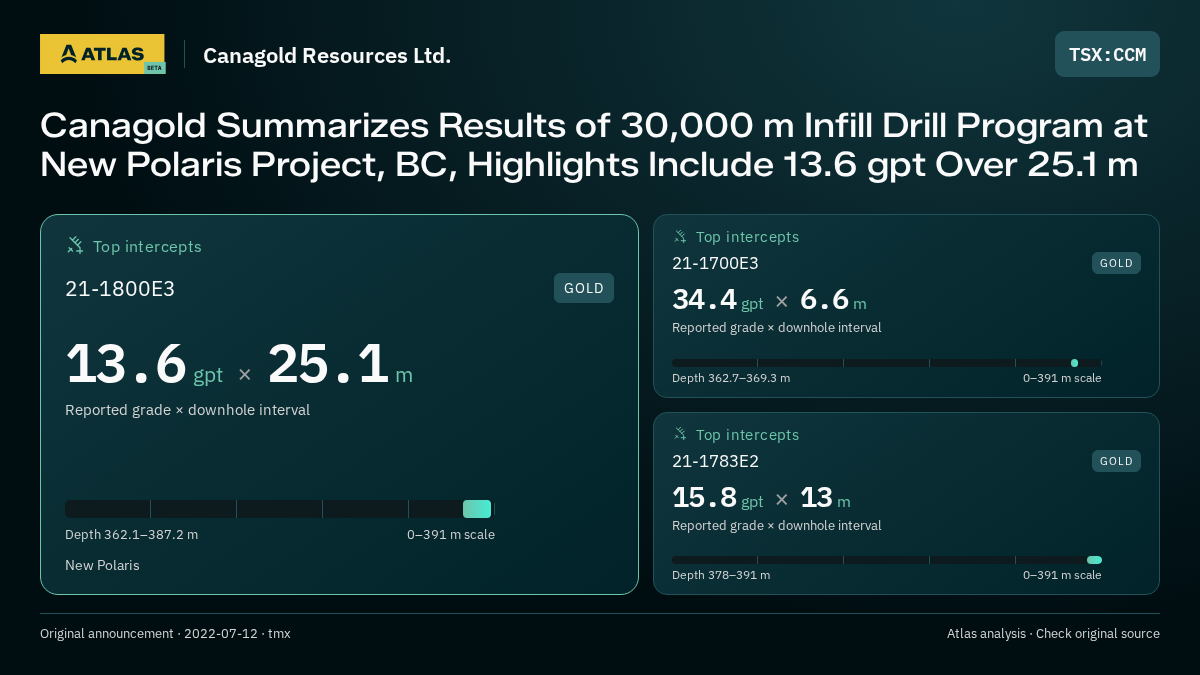Click 'Atlas analysis · Check original source' footer

[1053, 633]
